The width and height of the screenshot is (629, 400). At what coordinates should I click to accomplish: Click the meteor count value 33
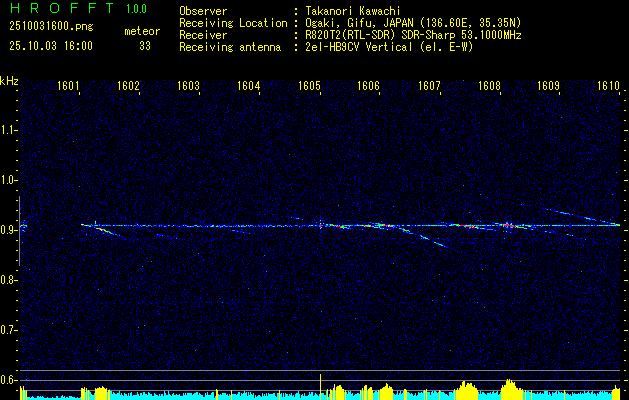(145, 46)
